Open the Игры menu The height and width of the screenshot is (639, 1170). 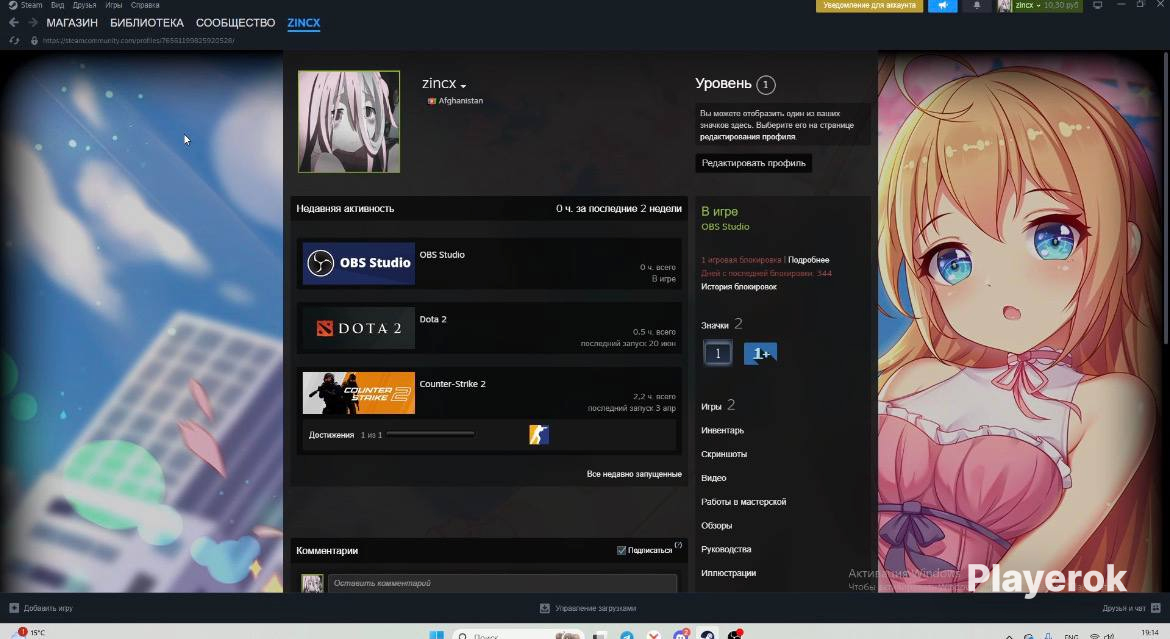click(113, 5)
